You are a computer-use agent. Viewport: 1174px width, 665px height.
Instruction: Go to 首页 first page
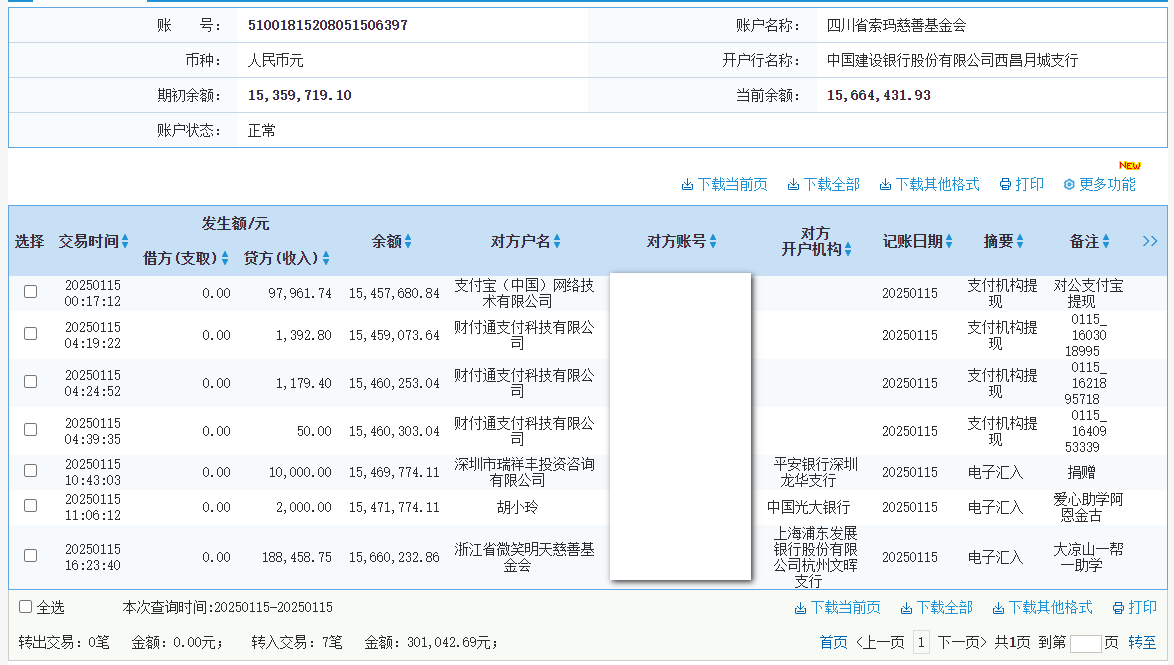(x=833, y=643)
